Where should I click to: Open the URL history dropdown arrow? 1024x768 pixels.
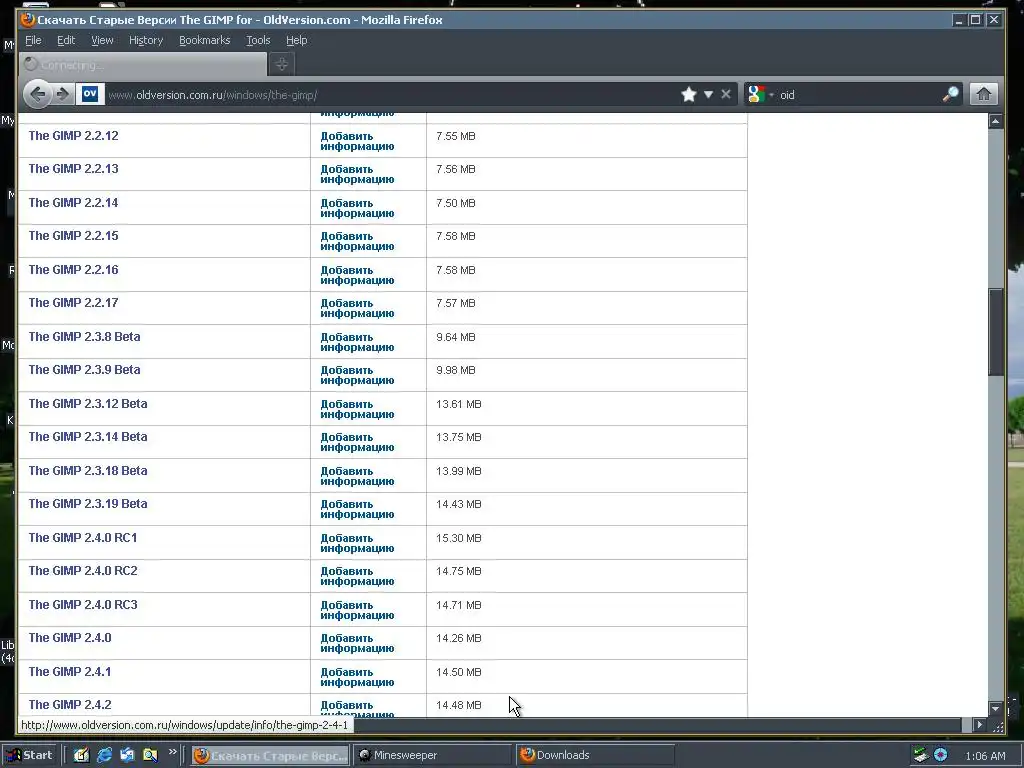click(x=708, y=95)
